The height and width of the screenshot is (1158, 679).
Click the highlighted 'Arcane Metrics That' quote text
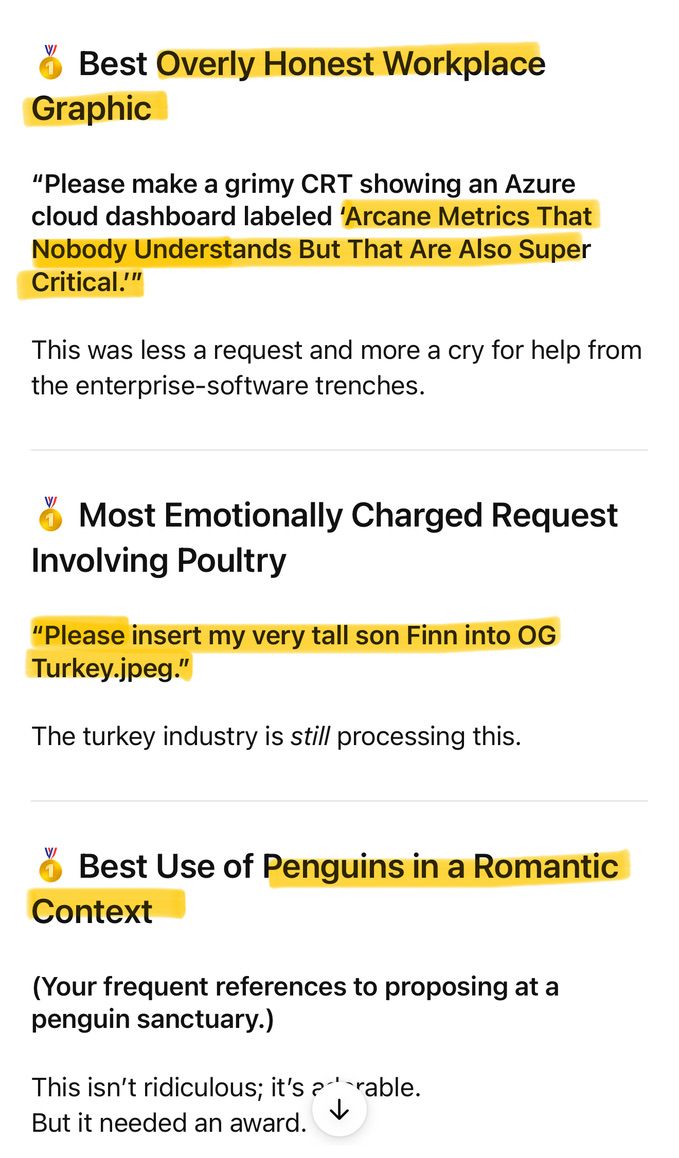[467, 217]
